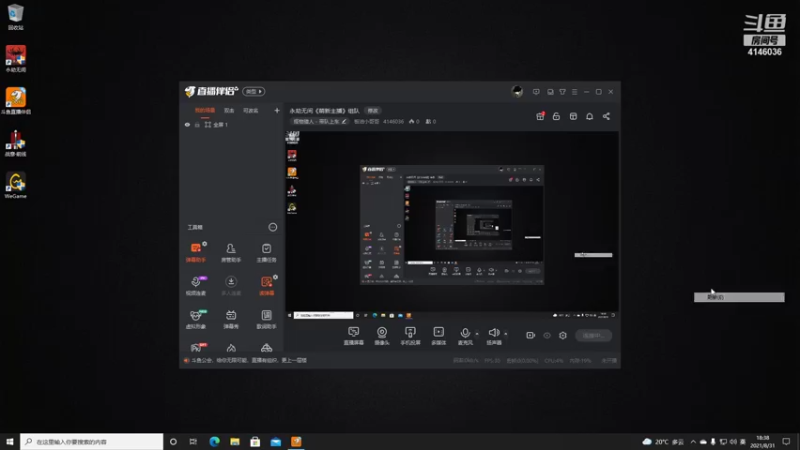
Task: Switch to the third scene tab
Action: (251, 110)
